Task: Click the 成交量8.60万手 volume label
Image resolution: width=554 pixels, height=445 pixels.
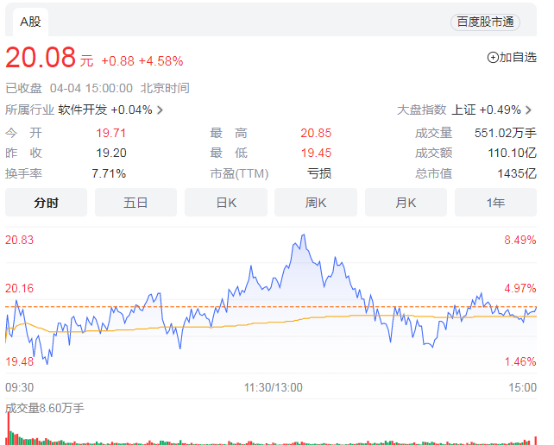Action: [x=45, y=408]
